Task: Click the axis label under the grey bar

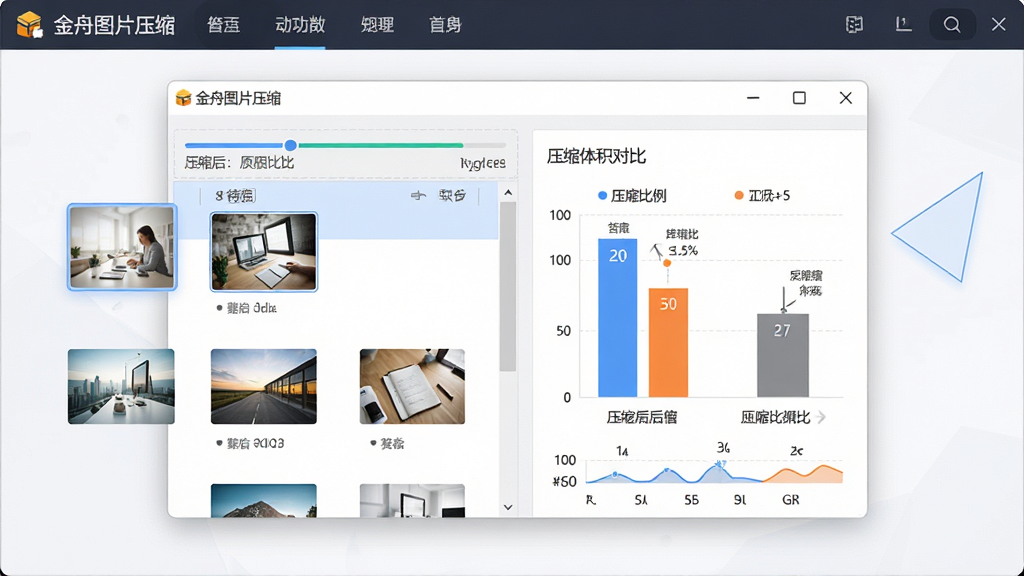Action: click(x=775, y=417)
